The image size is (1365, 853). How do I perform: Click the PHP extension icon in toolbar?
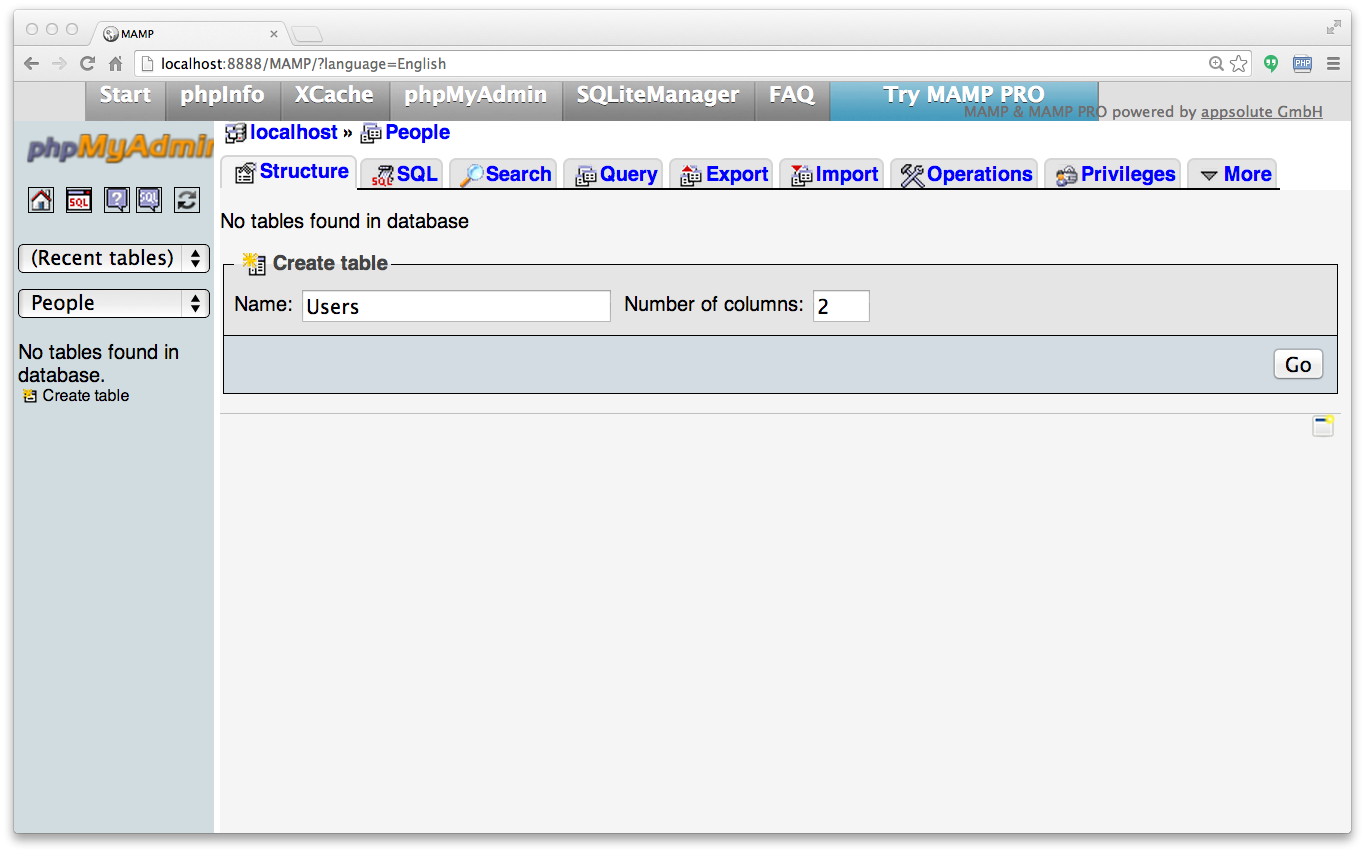click(x=1302, y=63)
